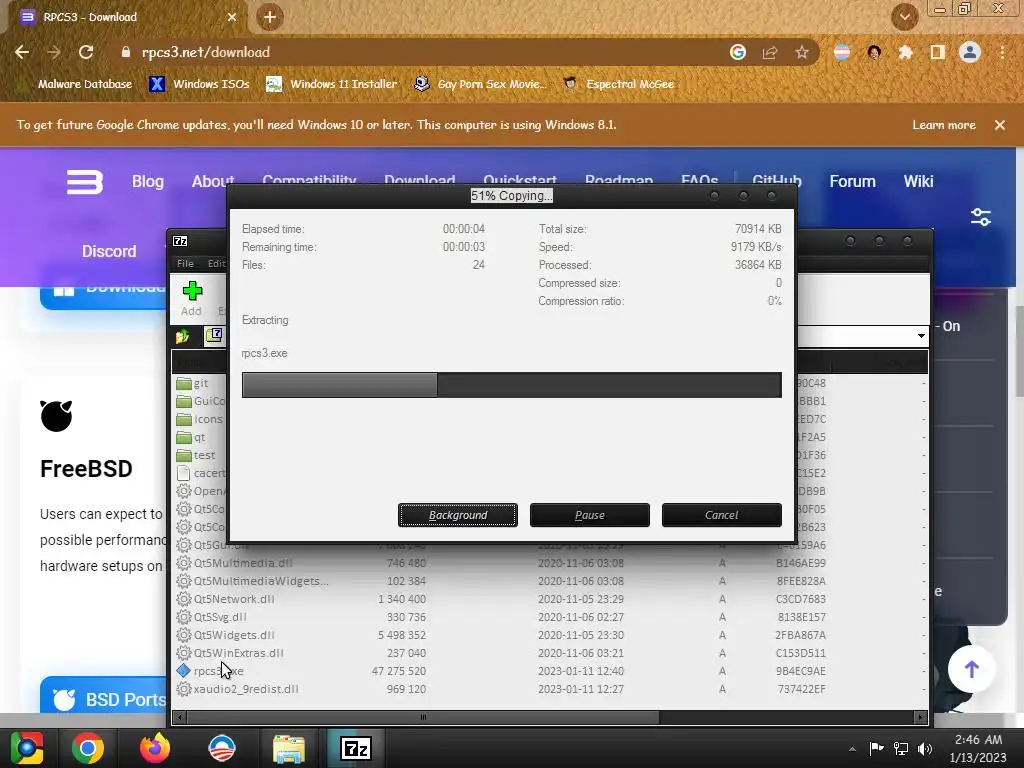Image resolution: width=1024 pixels, height=768 pixels.
Task: Go forward in Chrome
Action: 54,52
